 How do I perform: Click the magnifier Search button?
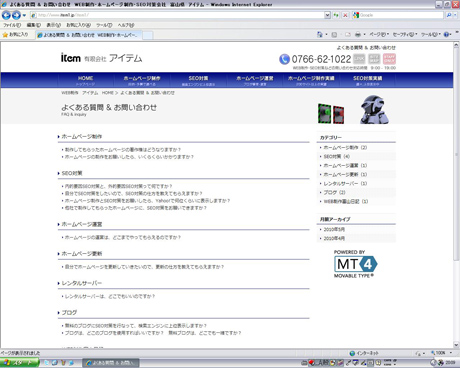[449, 15]
